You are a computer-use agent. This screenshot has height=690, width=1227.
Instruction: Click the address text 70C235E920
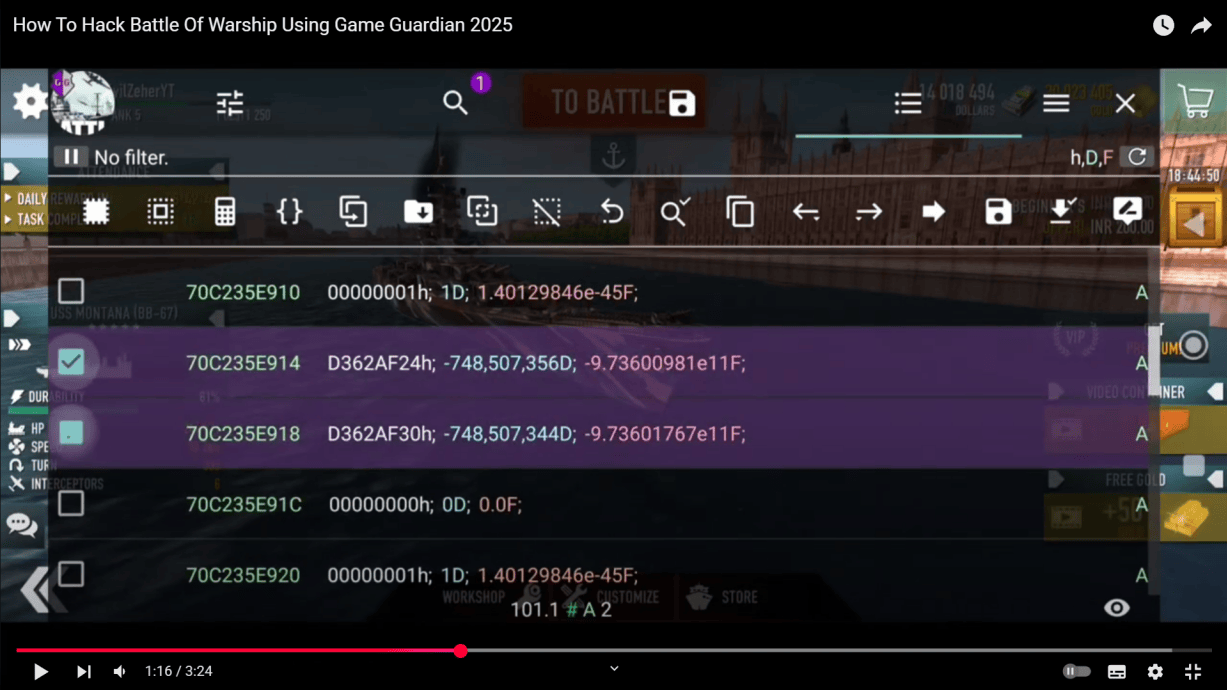(243, 576)
